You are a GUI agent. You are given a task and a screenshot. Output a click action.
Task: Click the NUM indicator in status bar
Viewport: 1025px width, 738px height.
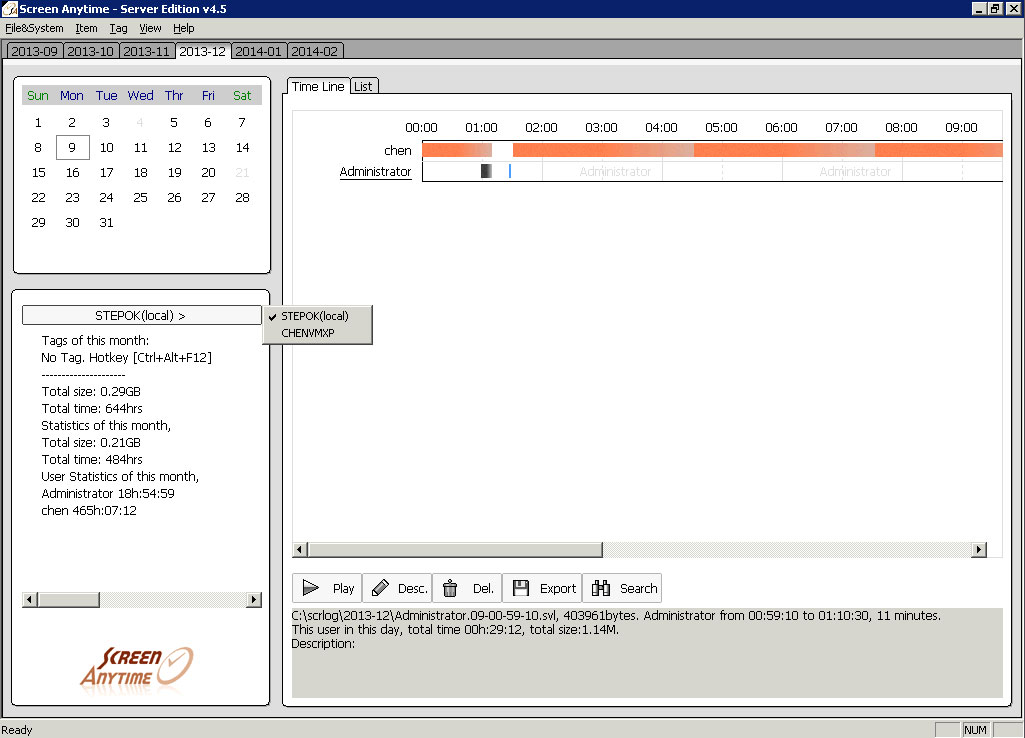pos(975,730)
